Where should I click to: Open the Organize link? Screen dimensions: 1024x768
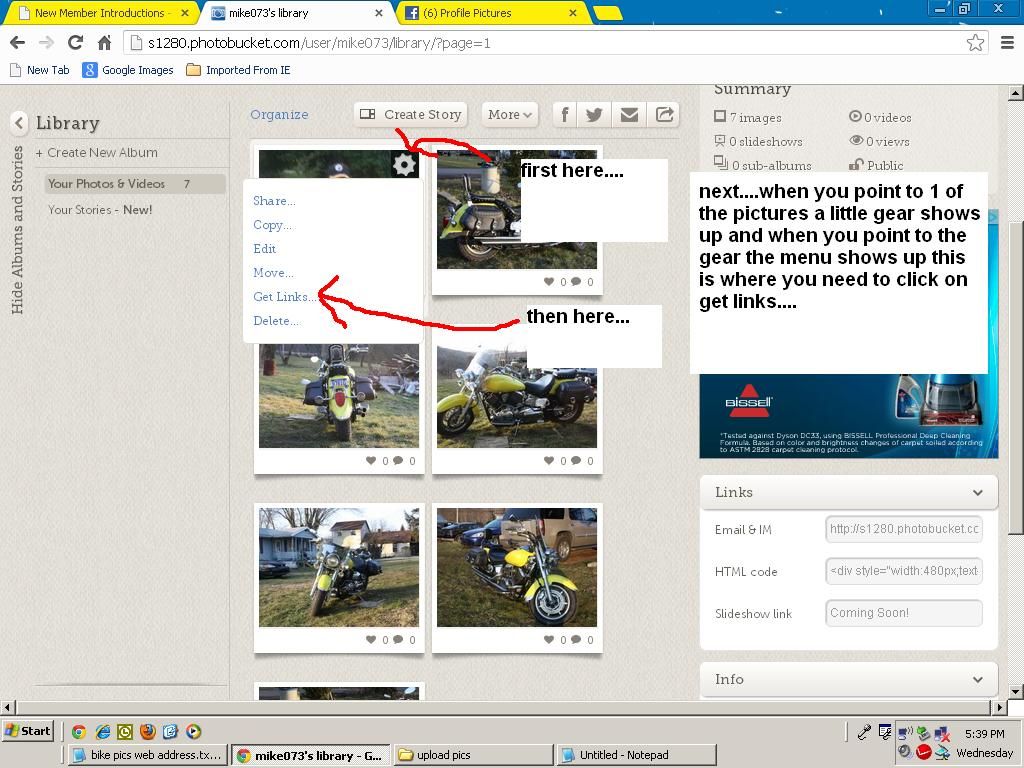pyautogui.click(x=279, y=115)
